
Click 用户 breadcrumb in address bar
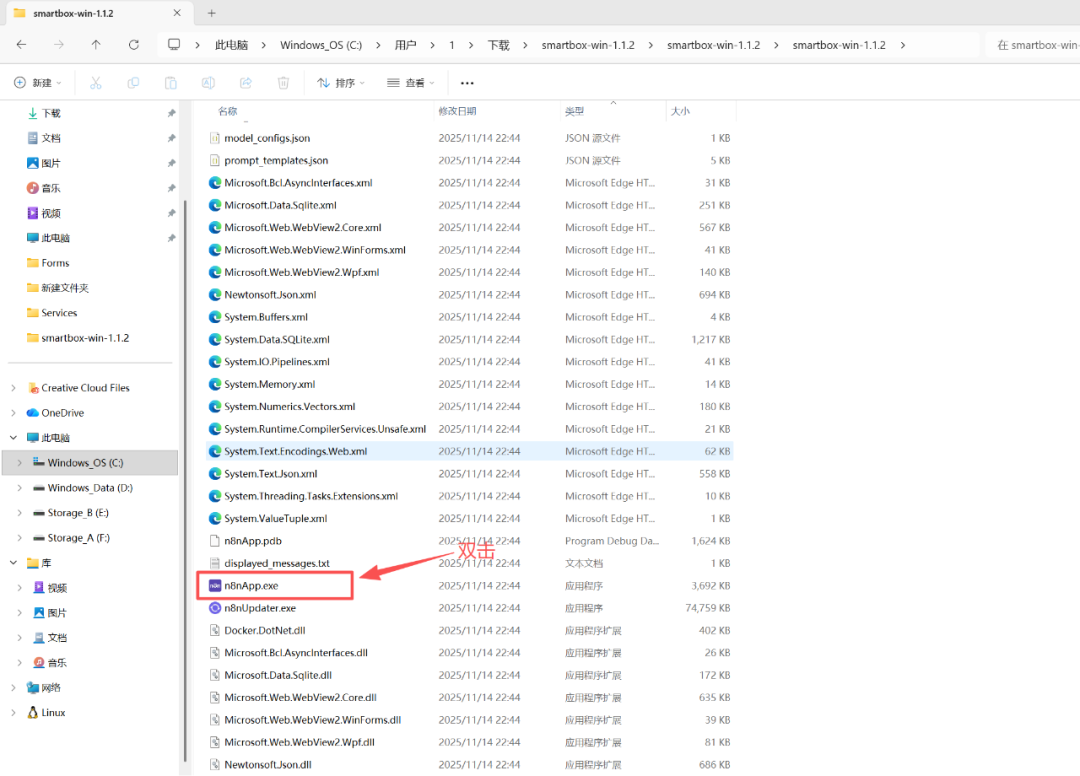click(405, 45)
